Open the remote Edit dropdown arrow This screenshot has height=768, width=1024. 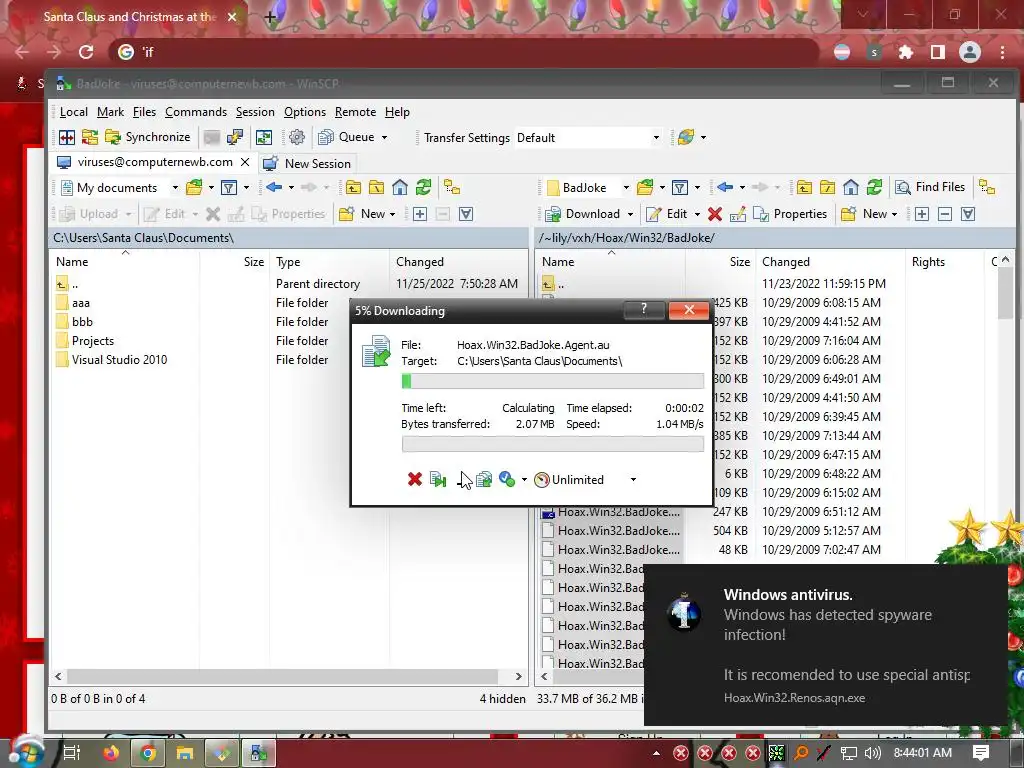(697, 214)
